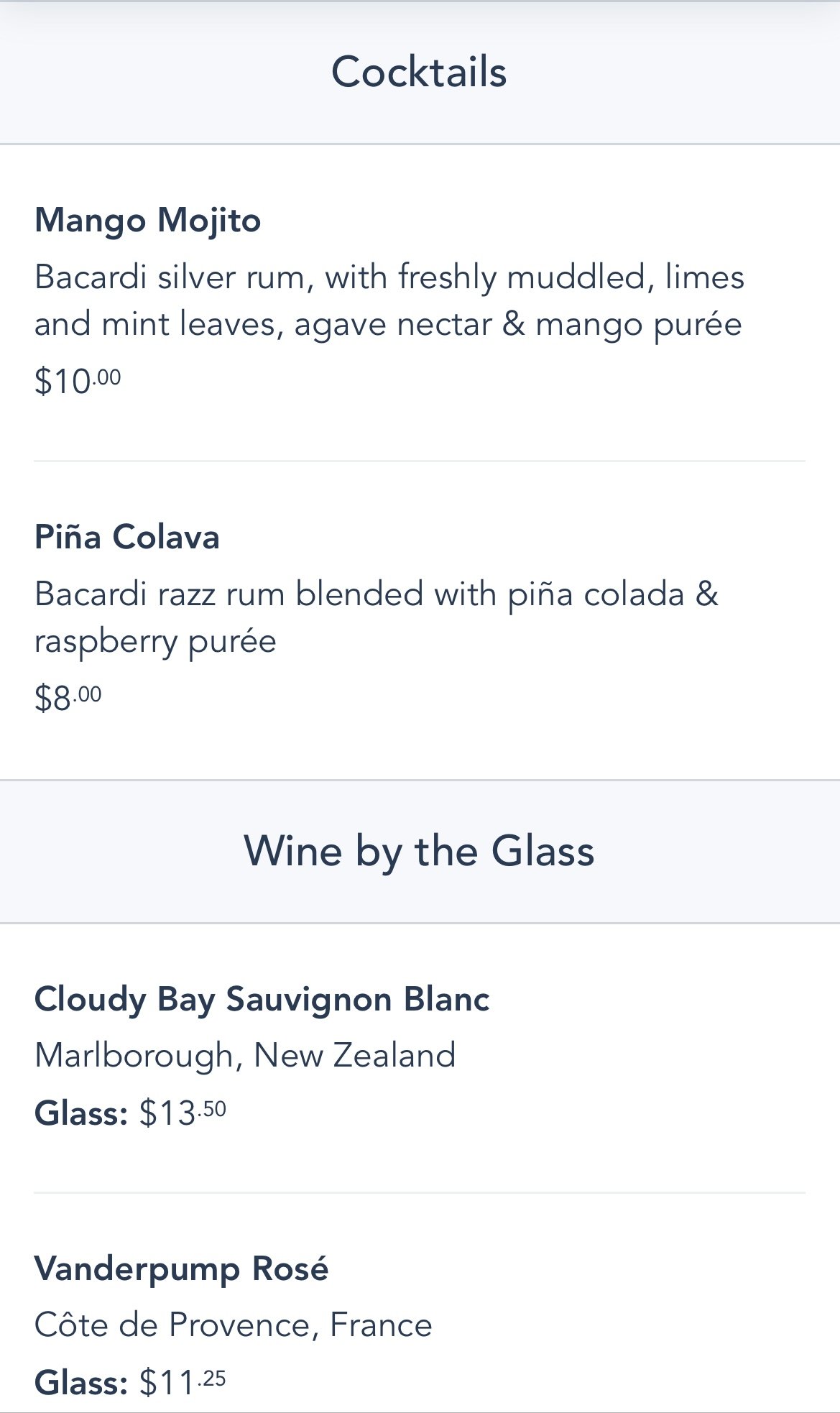Click Côte de Provence, France text
Screen dimensions: 840x1413
[234, 1325]
